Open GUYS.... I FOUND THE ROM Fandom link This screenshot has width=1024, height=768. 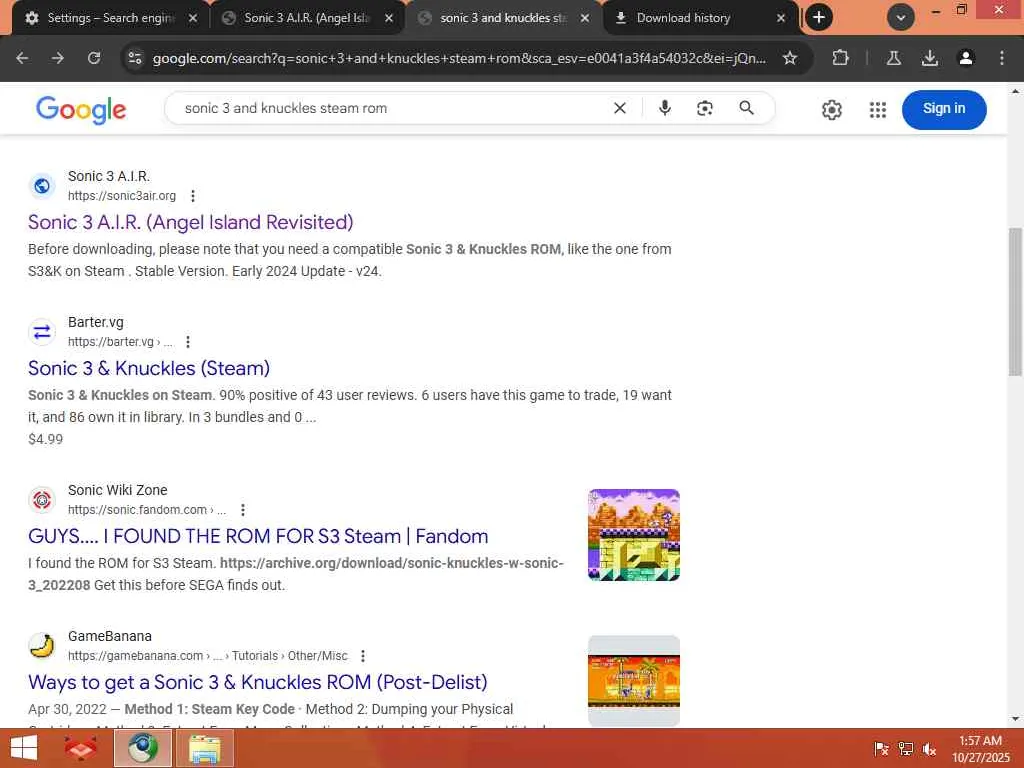[258, 536]
